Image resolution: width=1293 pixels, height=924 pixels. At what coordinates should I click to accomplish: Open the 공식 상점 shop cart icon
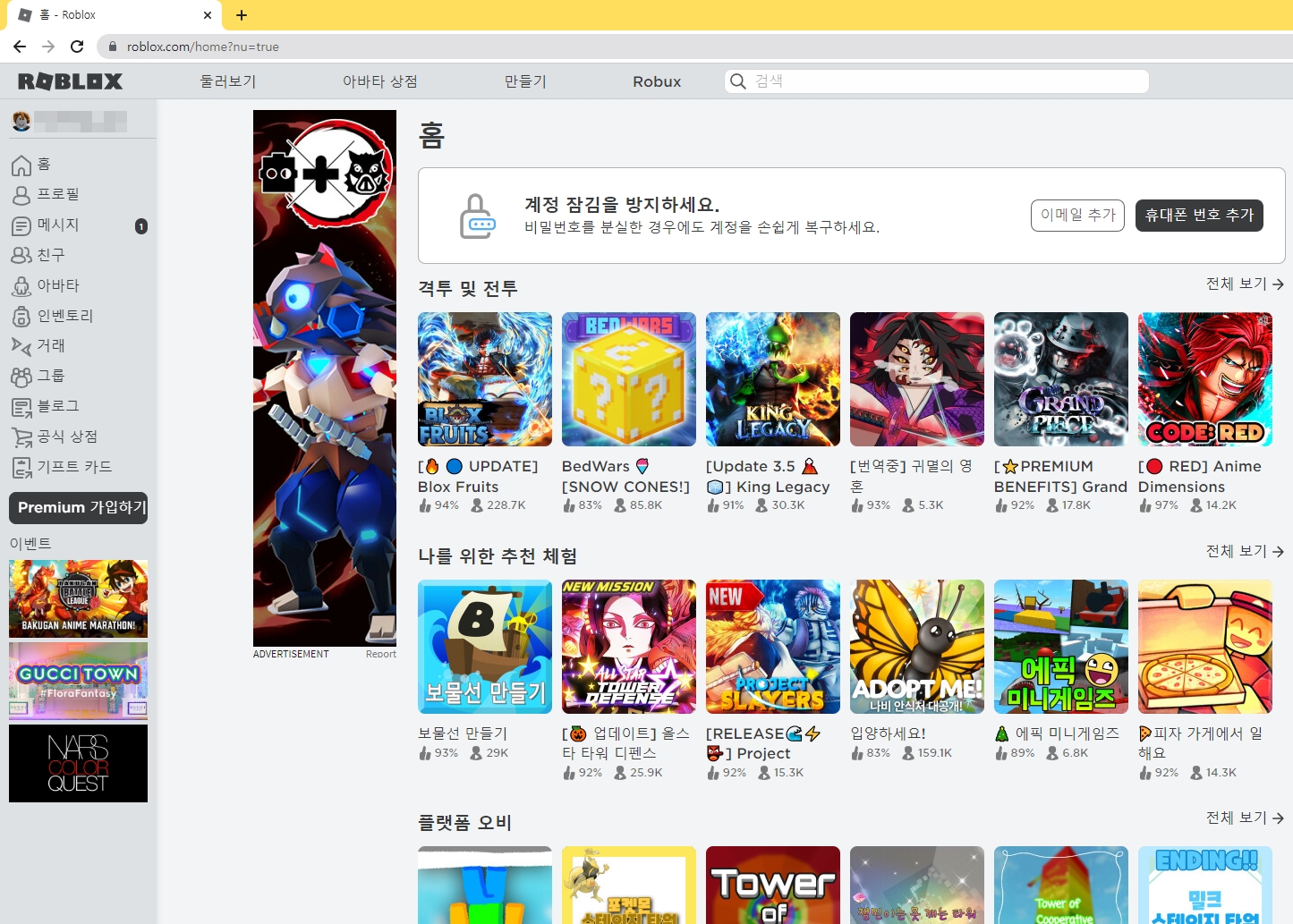[21, 437]
